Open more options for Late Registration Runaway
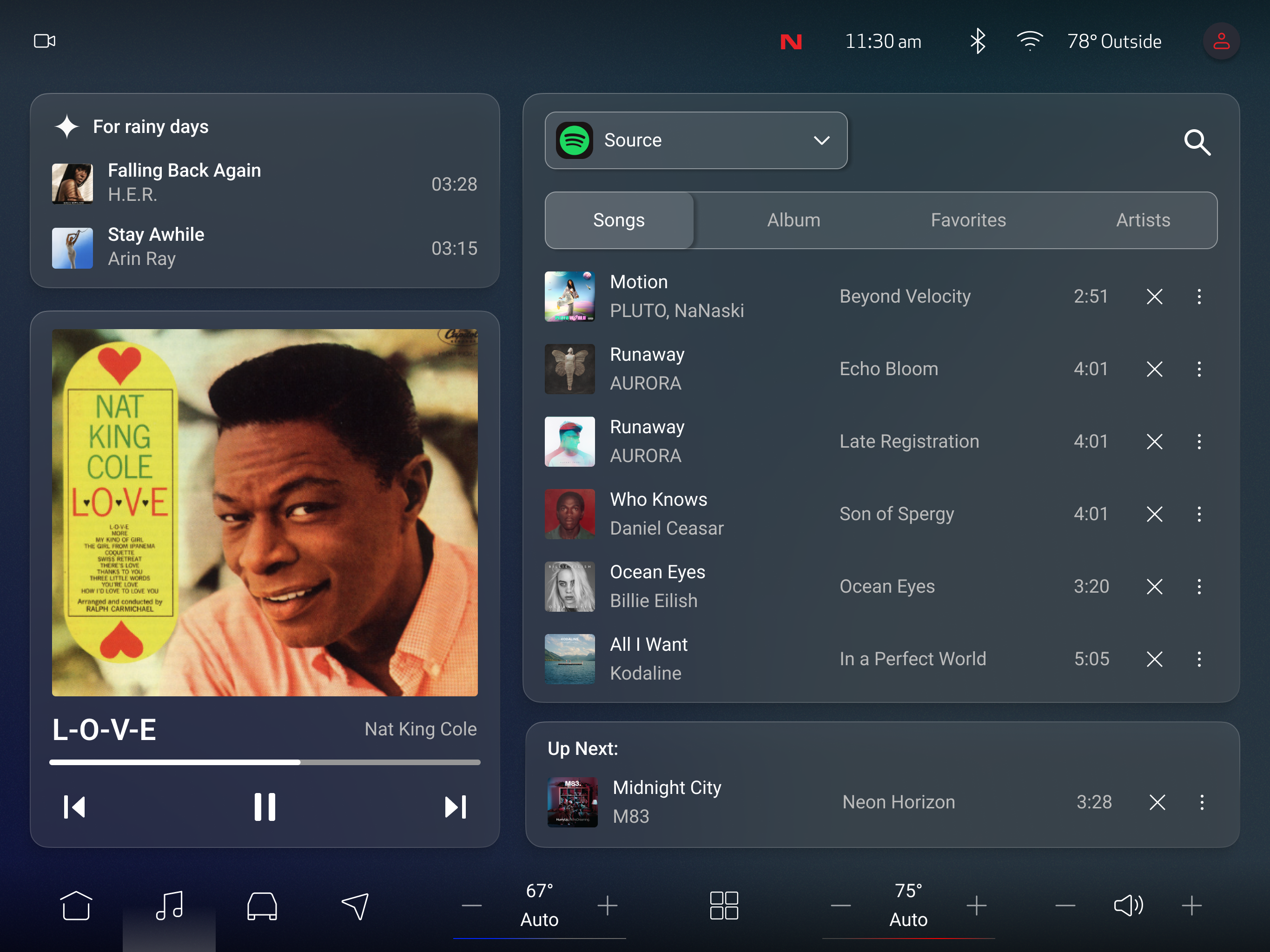This screenshot has width=1270, height=952. point(1199,442)
